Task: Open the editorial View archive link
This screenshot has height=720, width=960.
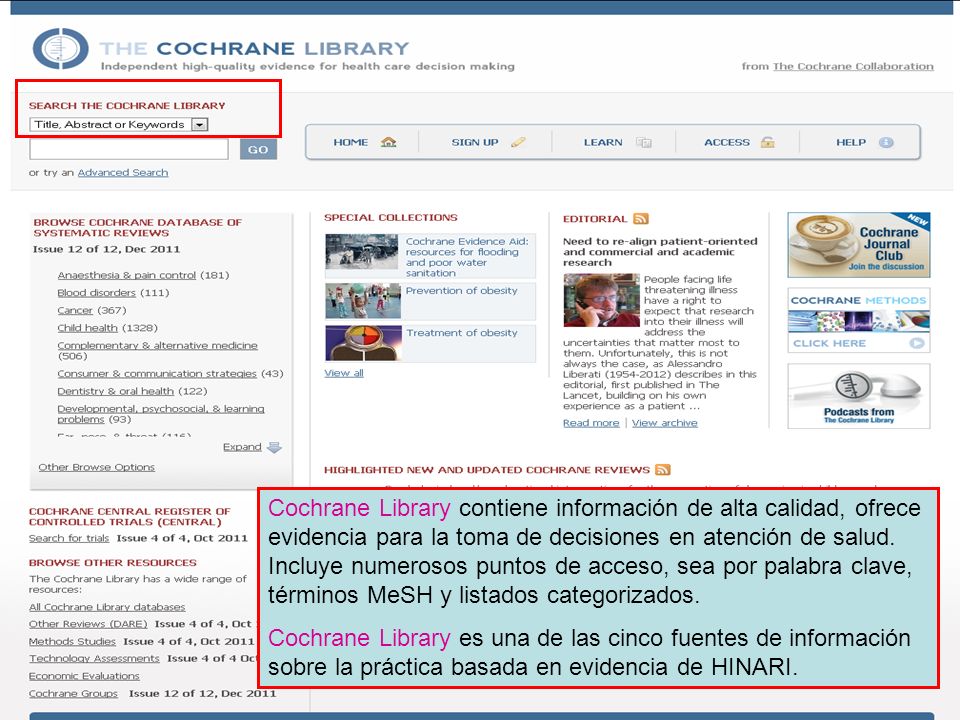Action: tap(665, 423)
